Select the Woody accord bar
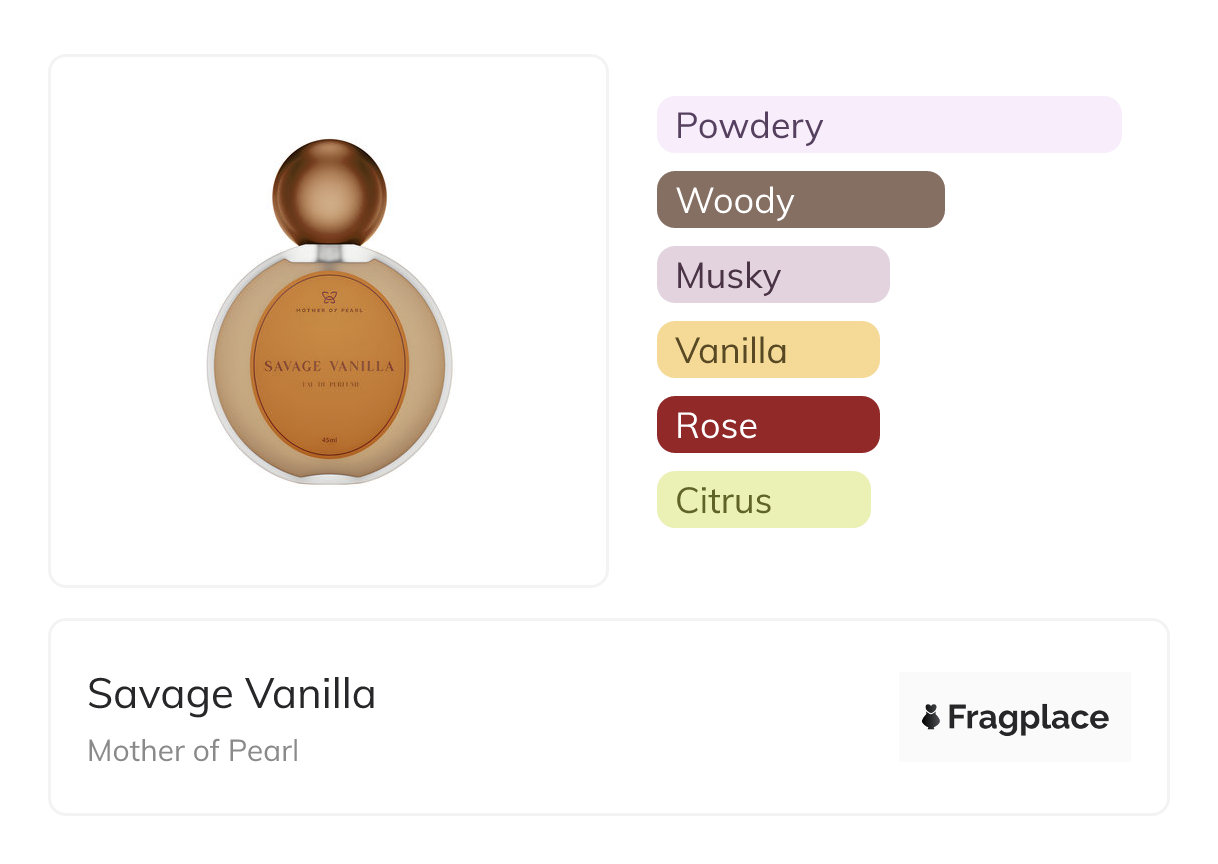1218x864 pixels. (x=800, y=200)
